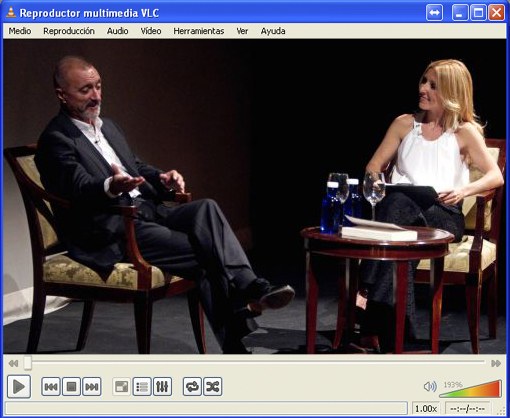Toggle fullscreen video mode
The width and height of the screenshot is (510, 418).
121,387
